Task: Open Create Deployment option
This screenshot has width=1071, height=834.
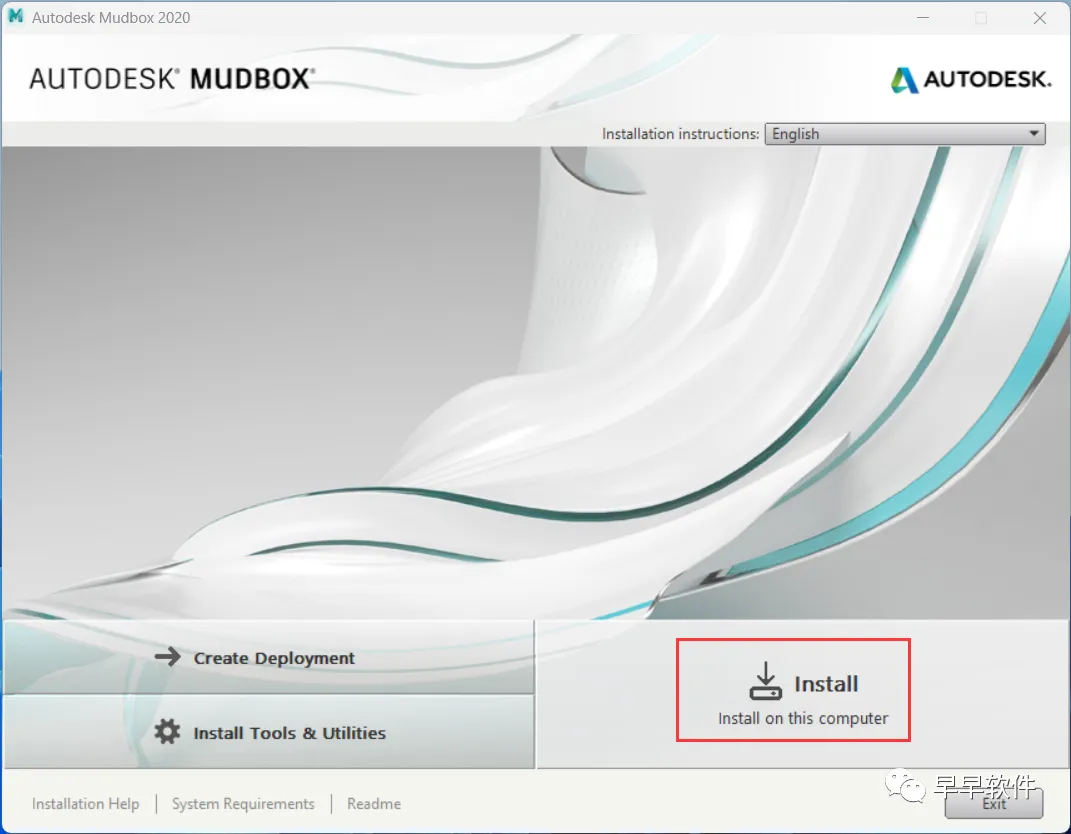Action: (268, 657)
